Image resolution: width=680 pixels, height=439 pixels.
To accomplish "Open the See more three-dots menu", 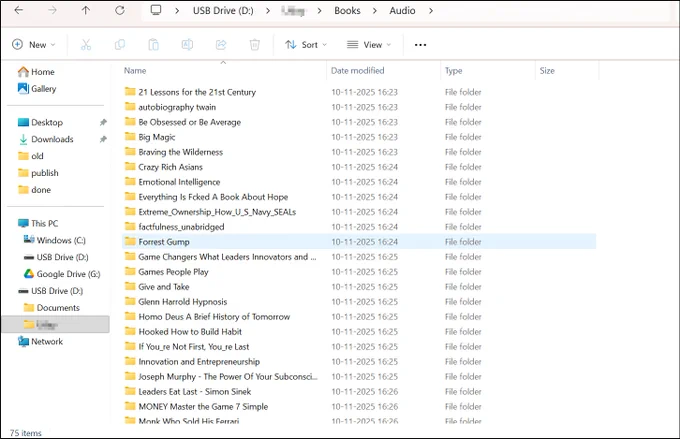I will point(420,45).
